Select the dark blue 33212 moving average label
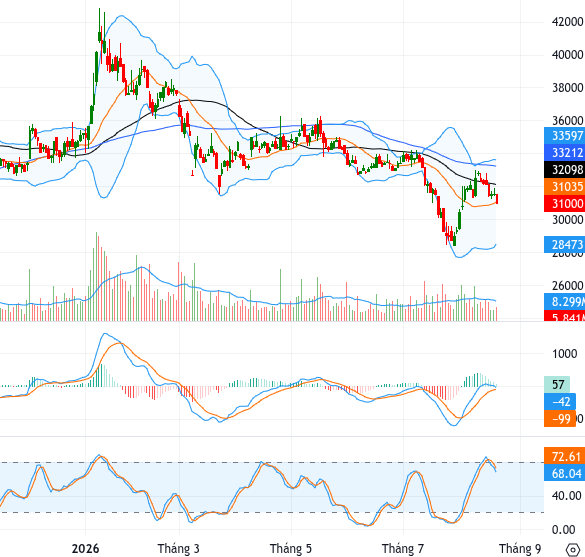This screenshot has height=557, width=585. click(x=564, y=153)
